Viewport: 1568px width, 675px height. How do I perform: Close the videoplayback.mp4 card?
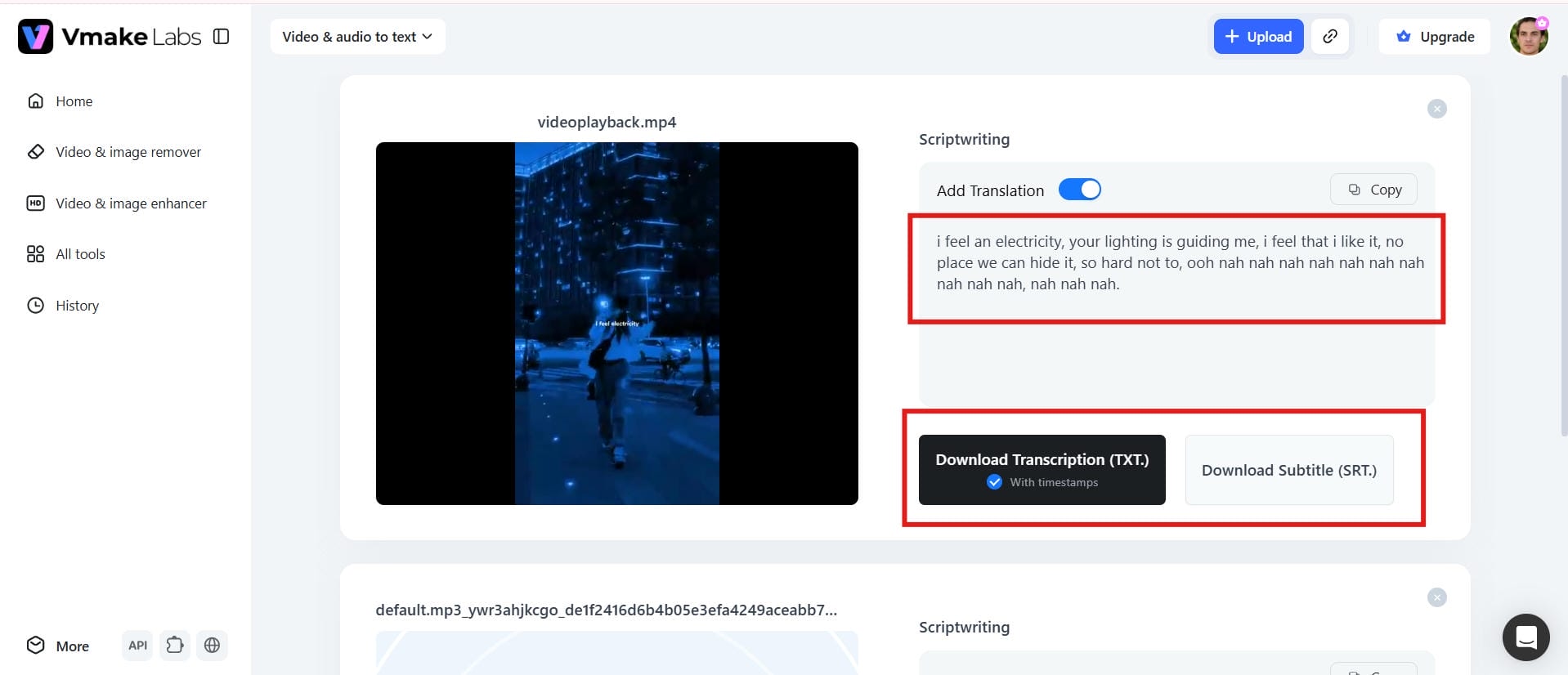(x=1436, y=109)
